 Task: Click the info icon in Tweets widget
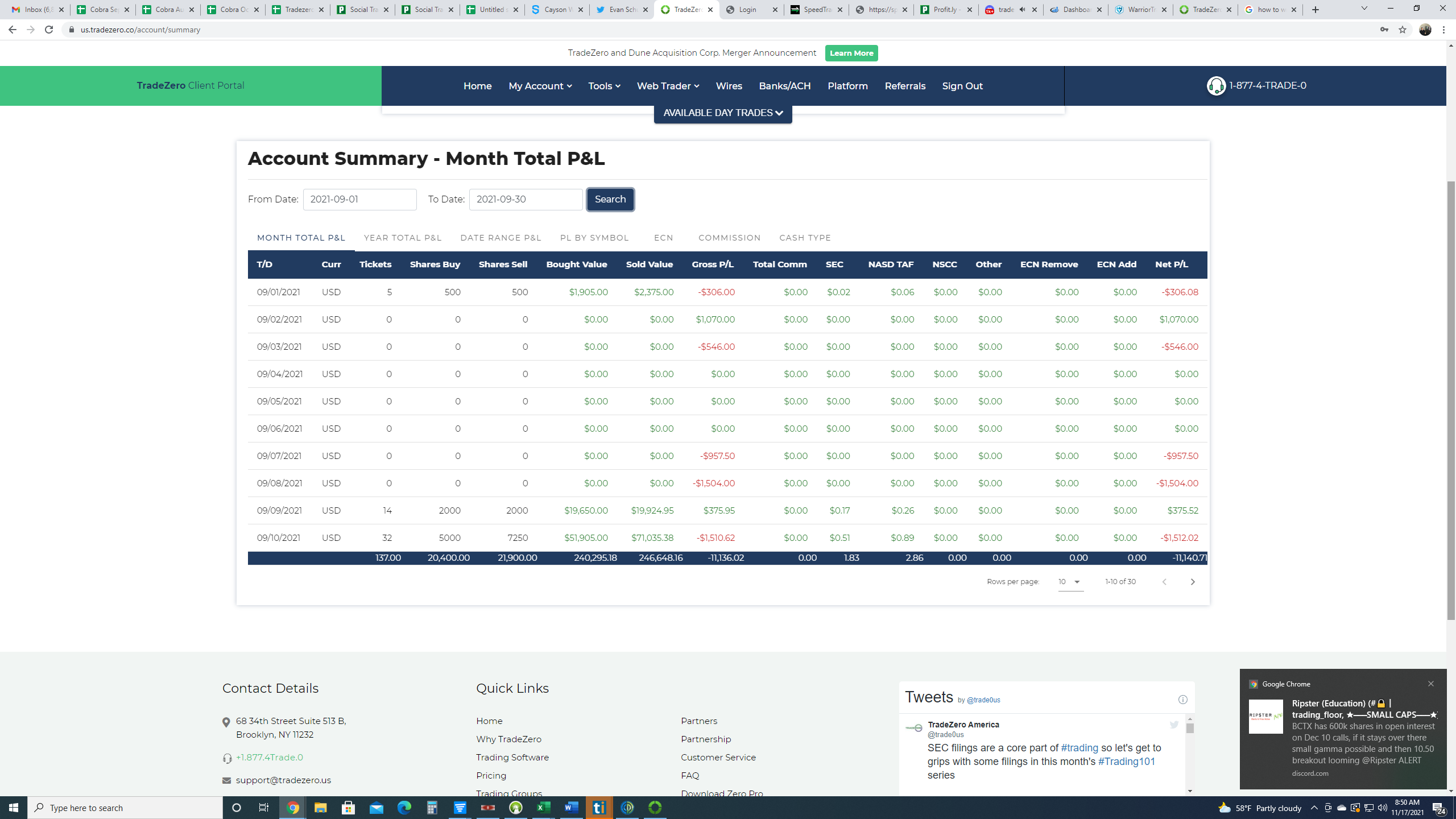pos(1182,700)
